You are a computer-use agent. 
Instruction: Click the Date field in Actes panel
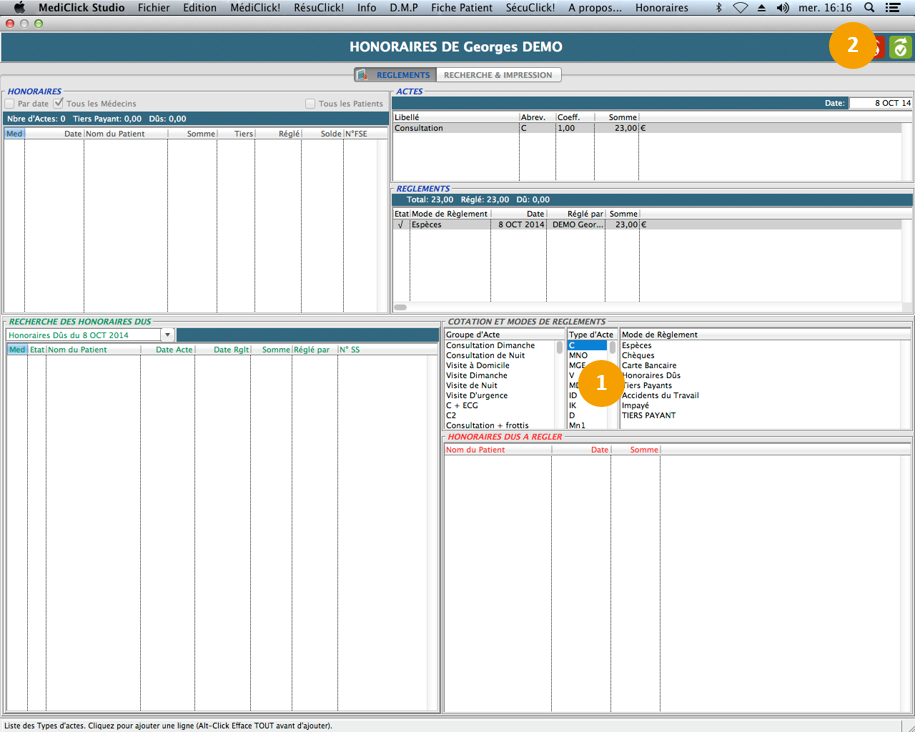click(x=880, y=103)
